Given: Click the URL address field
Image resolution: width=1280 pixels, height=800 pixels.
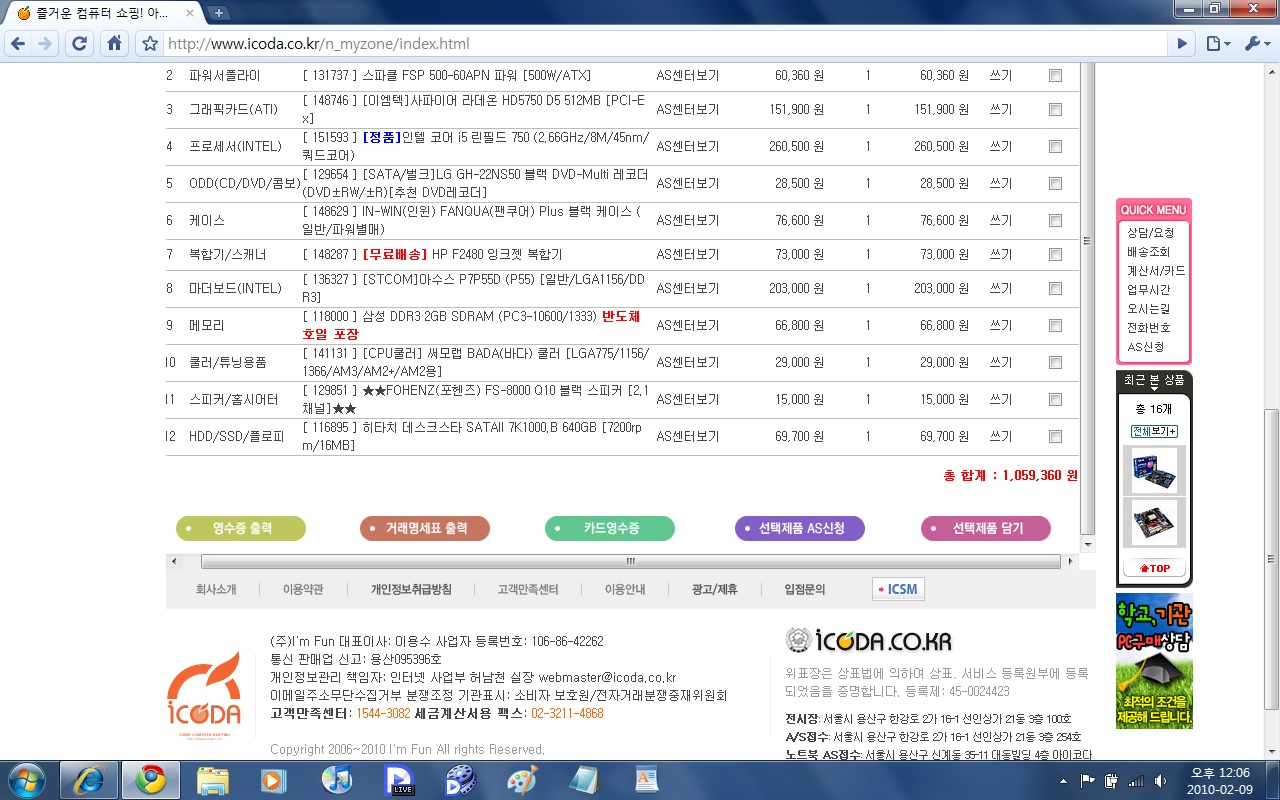Looking at the screenshot, I should click(x=665, y=44).
